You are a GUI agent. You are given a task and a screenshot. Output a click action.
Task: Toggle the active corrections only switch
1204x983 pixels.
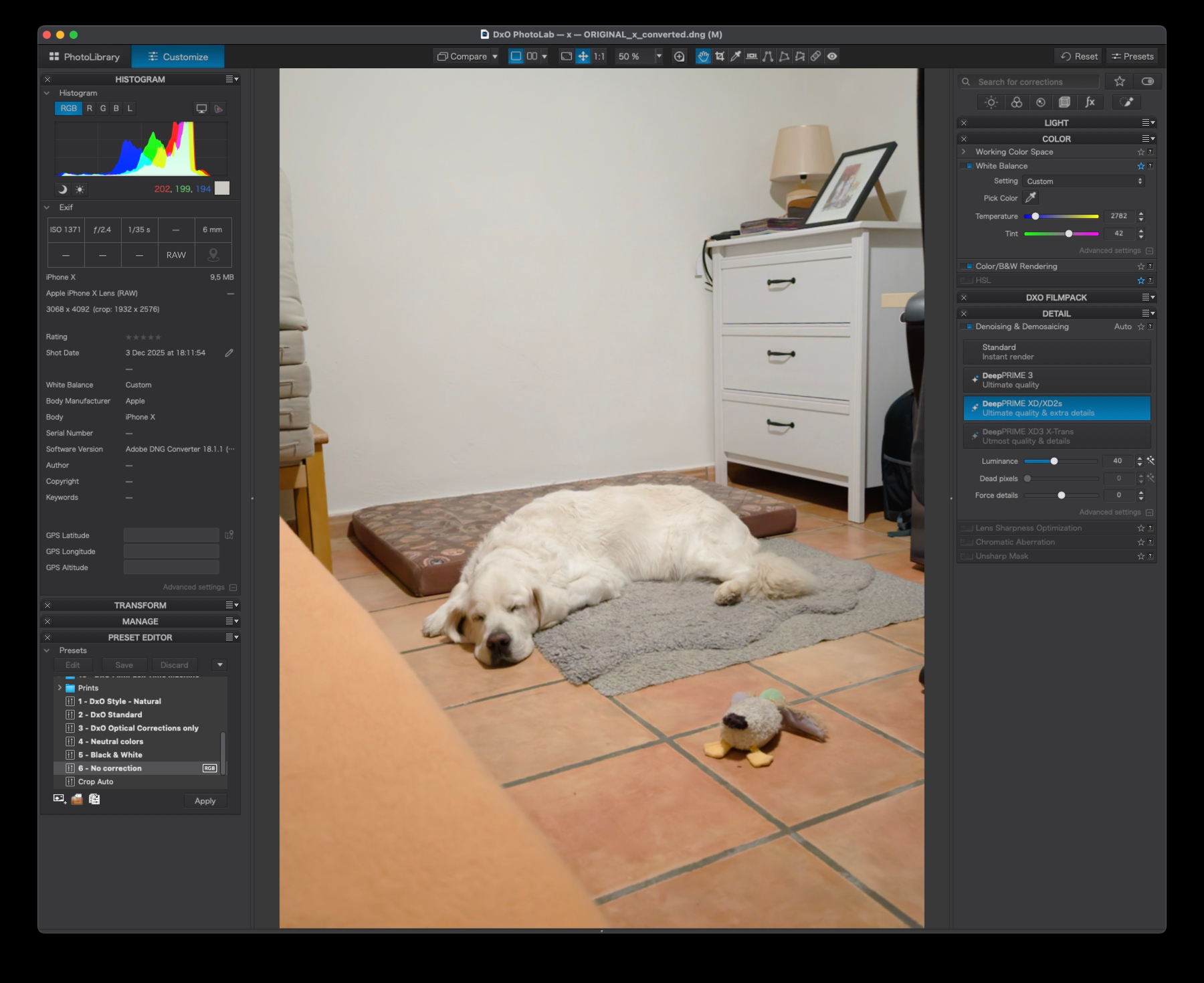(1148, 81)
